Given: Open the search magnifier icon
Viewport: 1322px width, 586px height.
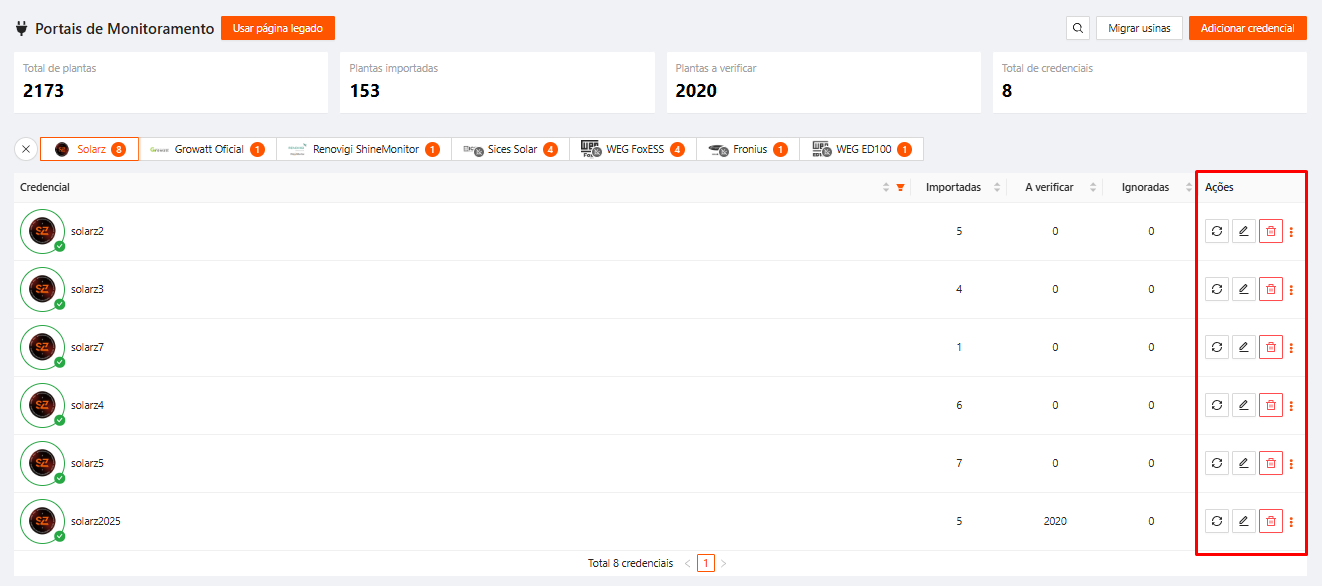Looking at the screenshot, I should 1078,28.
